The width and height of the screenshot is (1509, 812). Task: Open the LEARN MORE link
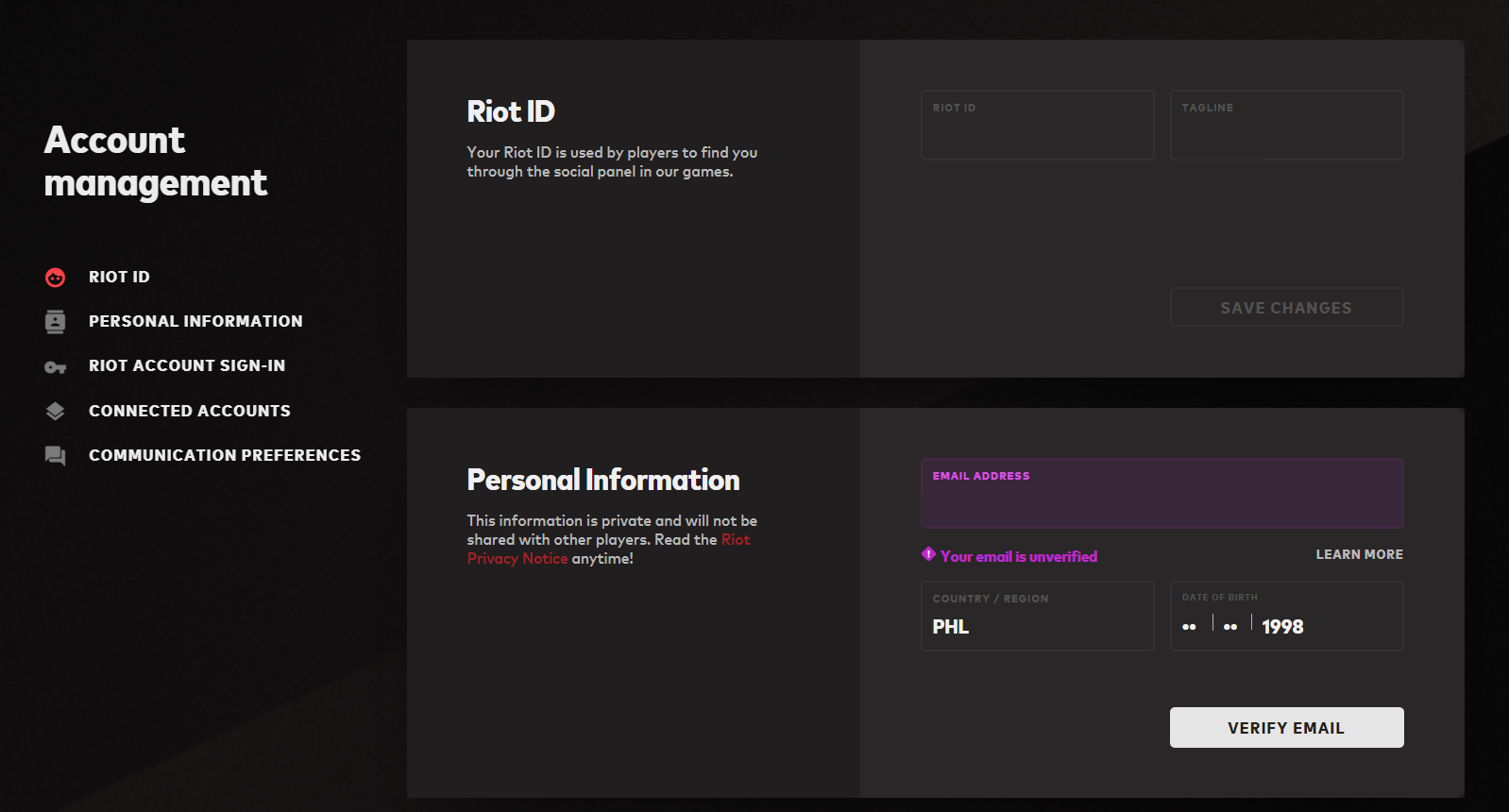point(1359,554)
